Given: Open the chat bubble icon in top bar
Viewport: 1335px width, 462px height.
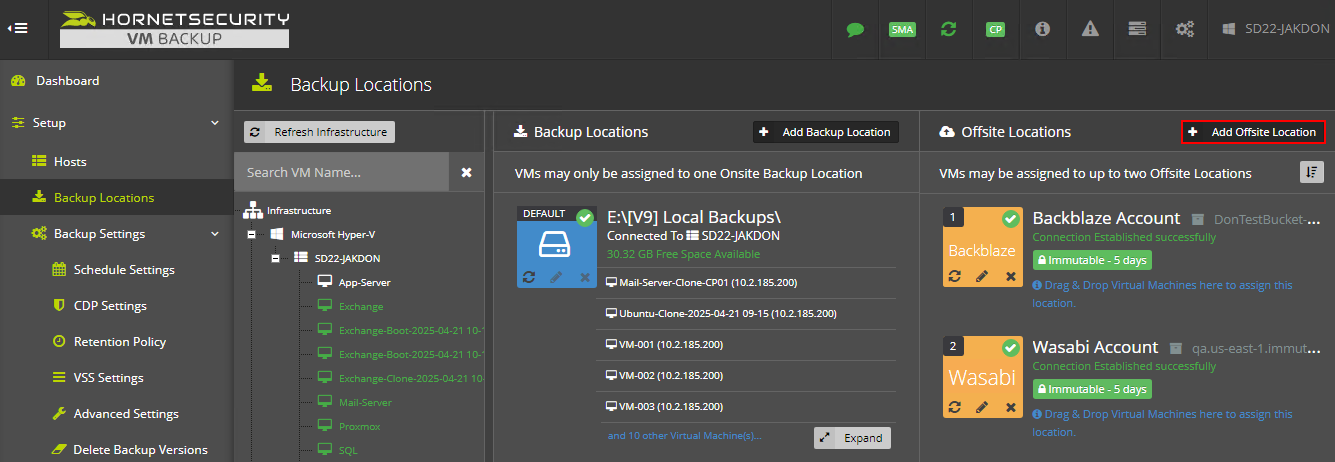Looking at the screenshot, I should pyautogui.click(x=855, y=29).
